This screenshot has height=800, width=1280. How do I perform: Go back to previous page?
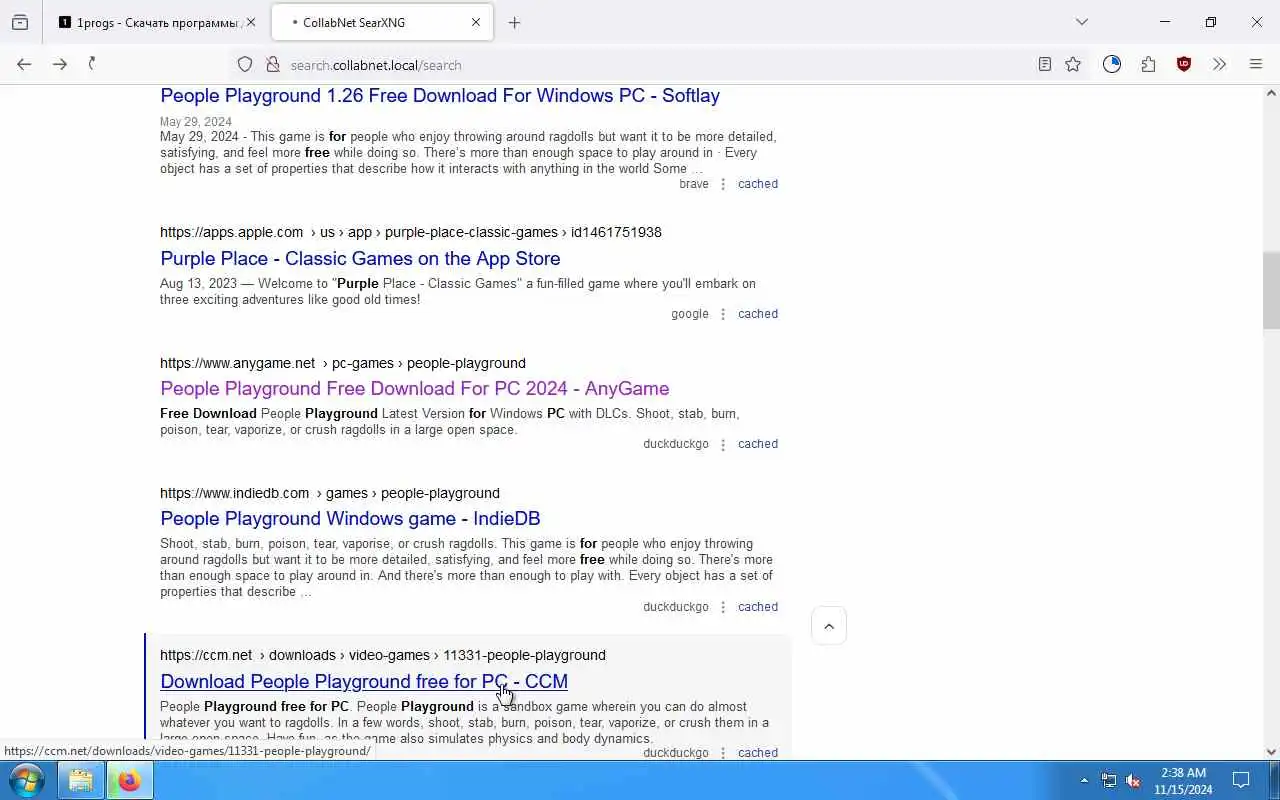click(x=24, y=64)
